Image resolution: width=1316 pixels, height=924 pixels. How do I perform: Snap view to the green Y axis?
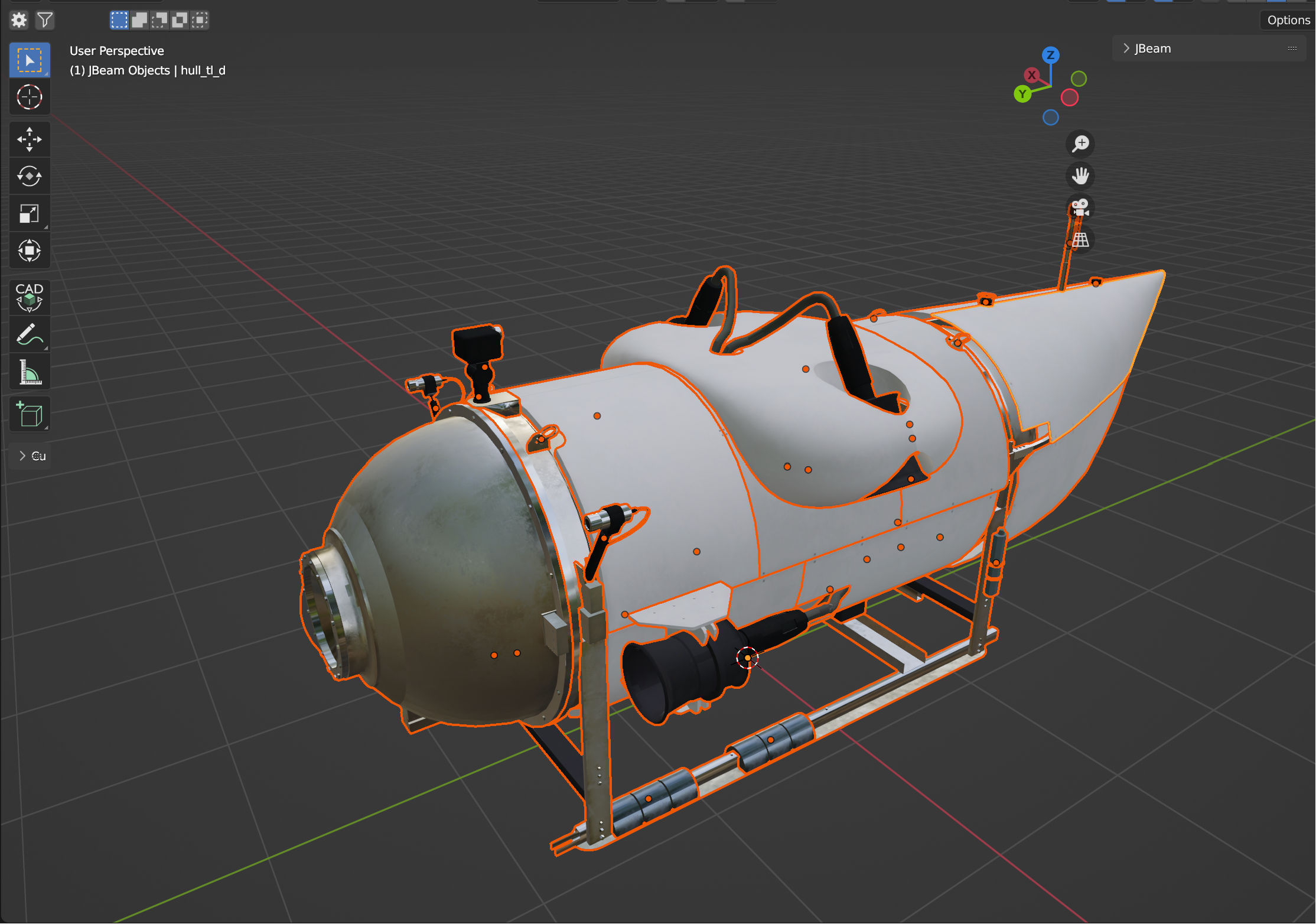pos(1022,94)
